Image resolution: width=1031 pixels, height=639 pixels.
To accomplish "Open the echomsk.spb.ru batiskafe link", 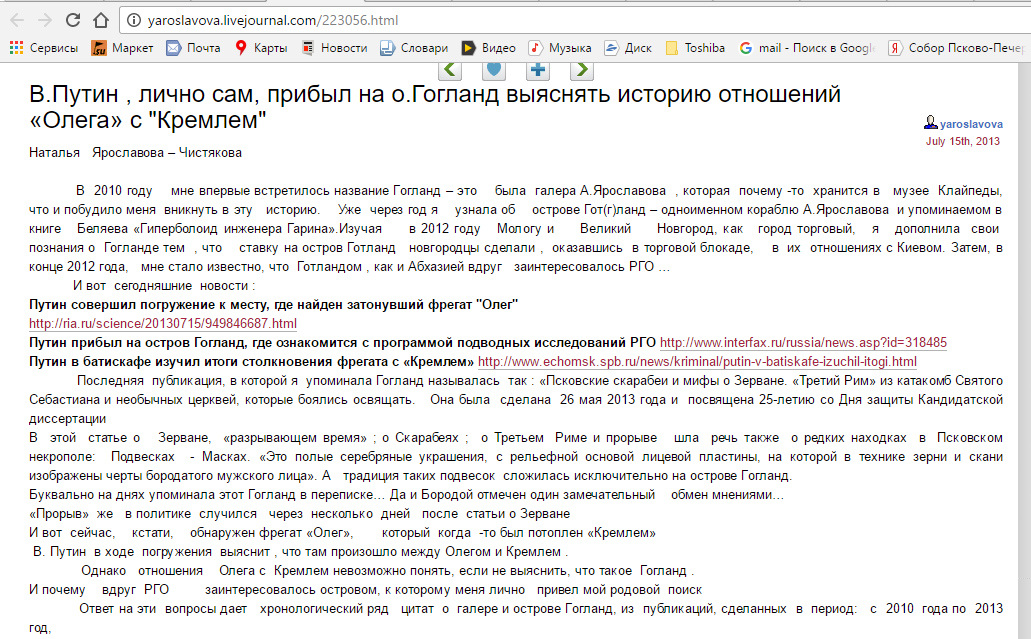I will 697,362.
